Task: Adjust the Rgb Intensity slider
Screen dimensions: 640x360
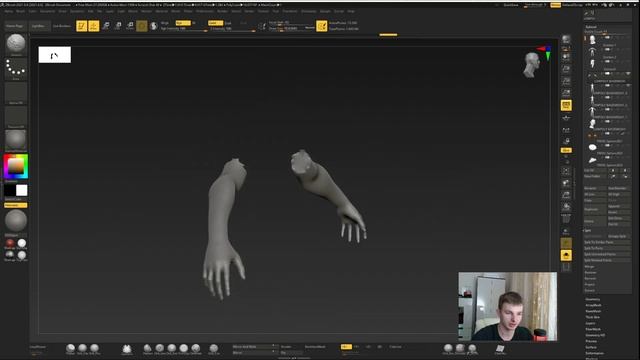Action: (x=184, y=29)
